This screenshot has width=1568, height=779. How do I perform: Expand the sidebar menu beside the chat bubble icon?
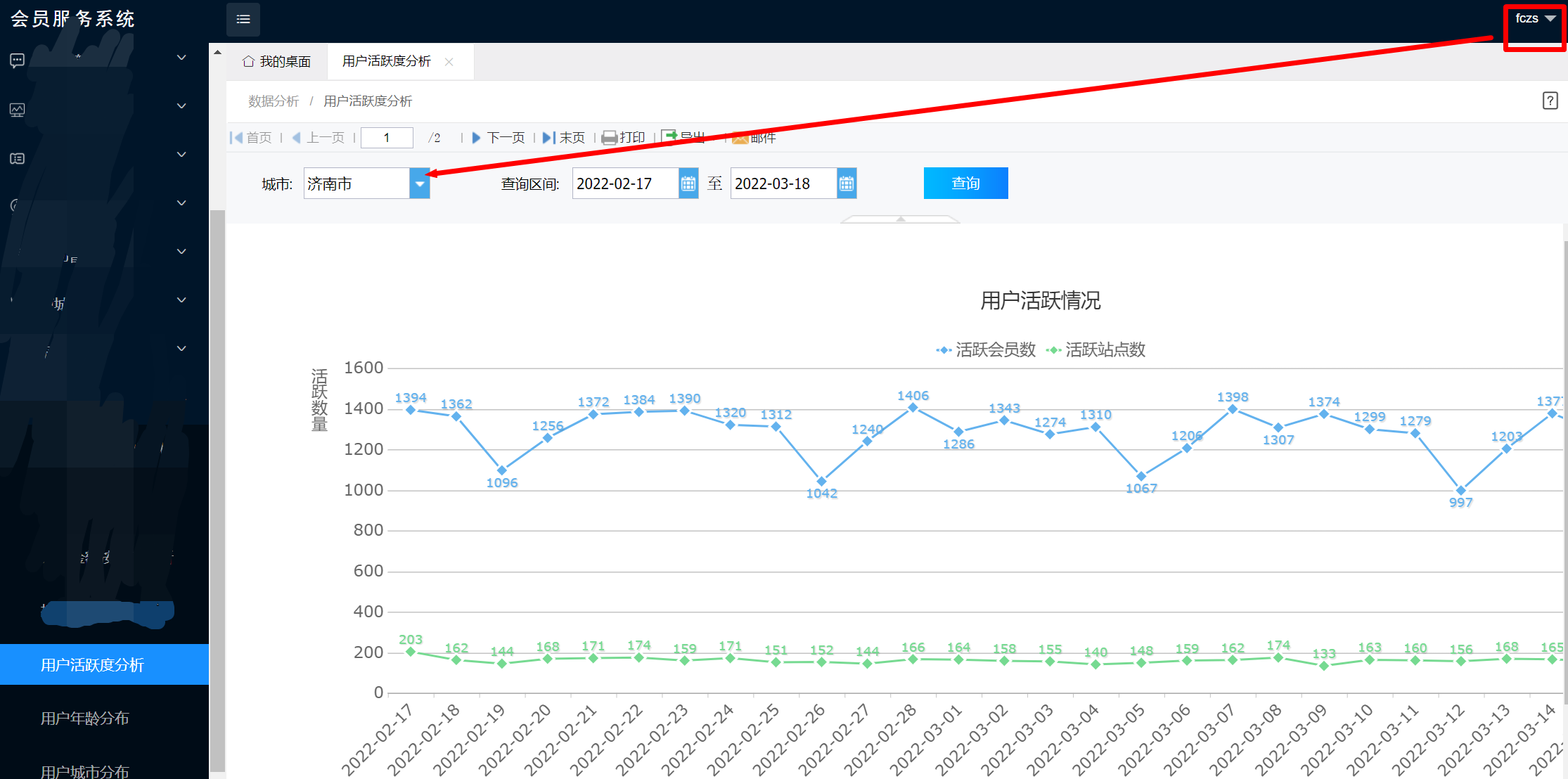(181, 58)
